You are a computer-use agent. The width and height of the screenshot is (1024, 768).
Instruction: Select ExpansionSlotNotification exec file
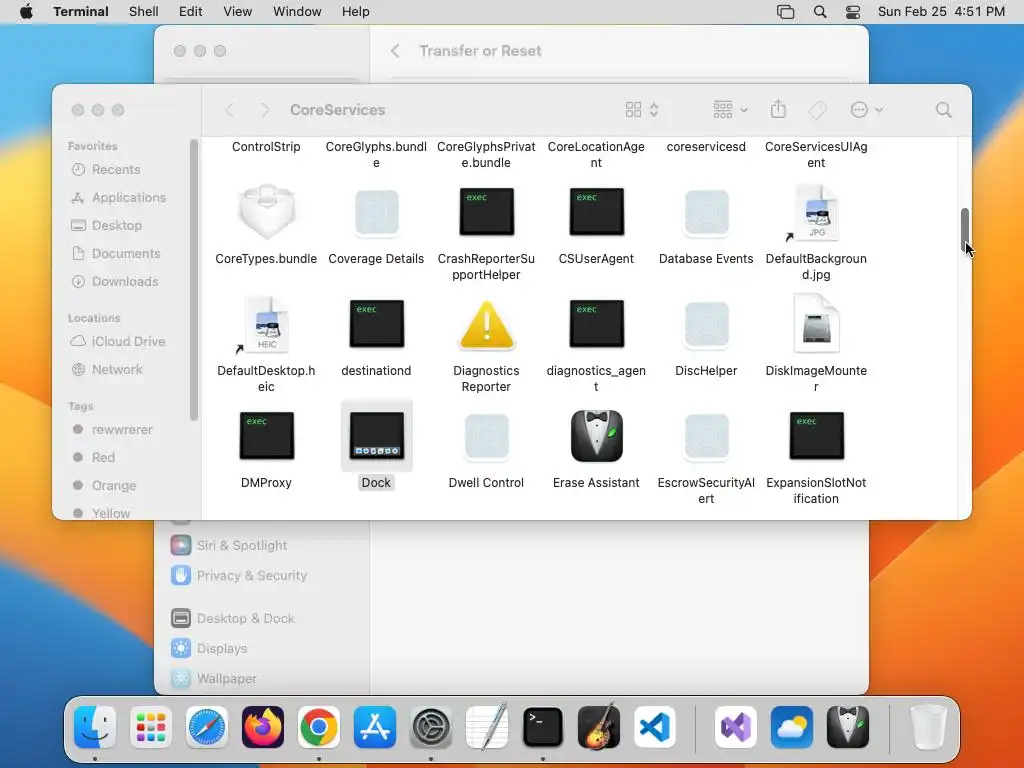[x=816, y=436]
